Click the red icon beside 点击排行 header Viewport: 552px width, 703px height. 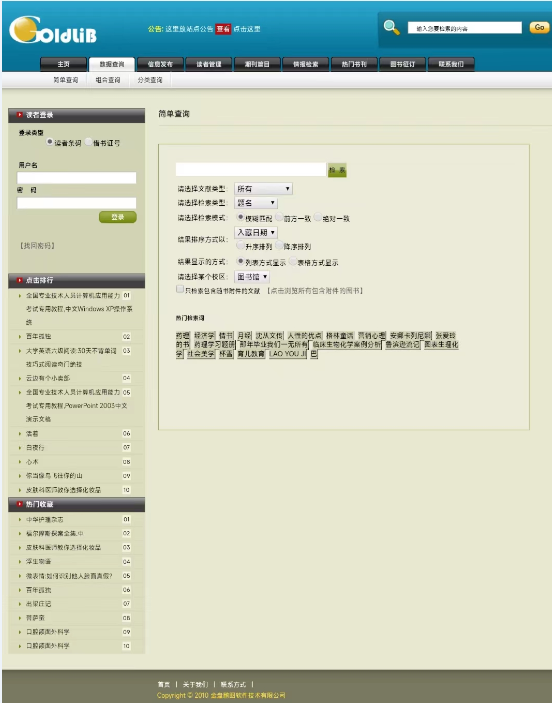pyautogui.click(x=20, y=280)
